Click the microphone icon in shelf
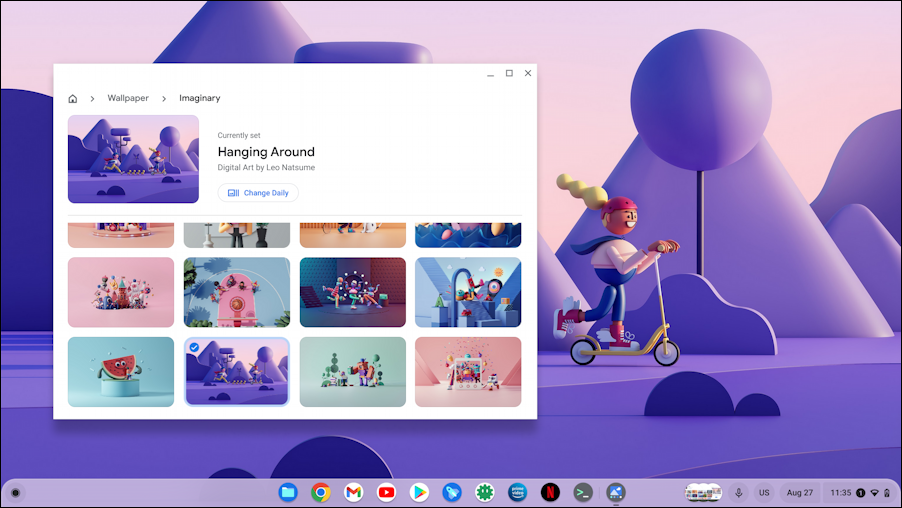The width and height of the screenshot is (902, 508). click(739, 492)
